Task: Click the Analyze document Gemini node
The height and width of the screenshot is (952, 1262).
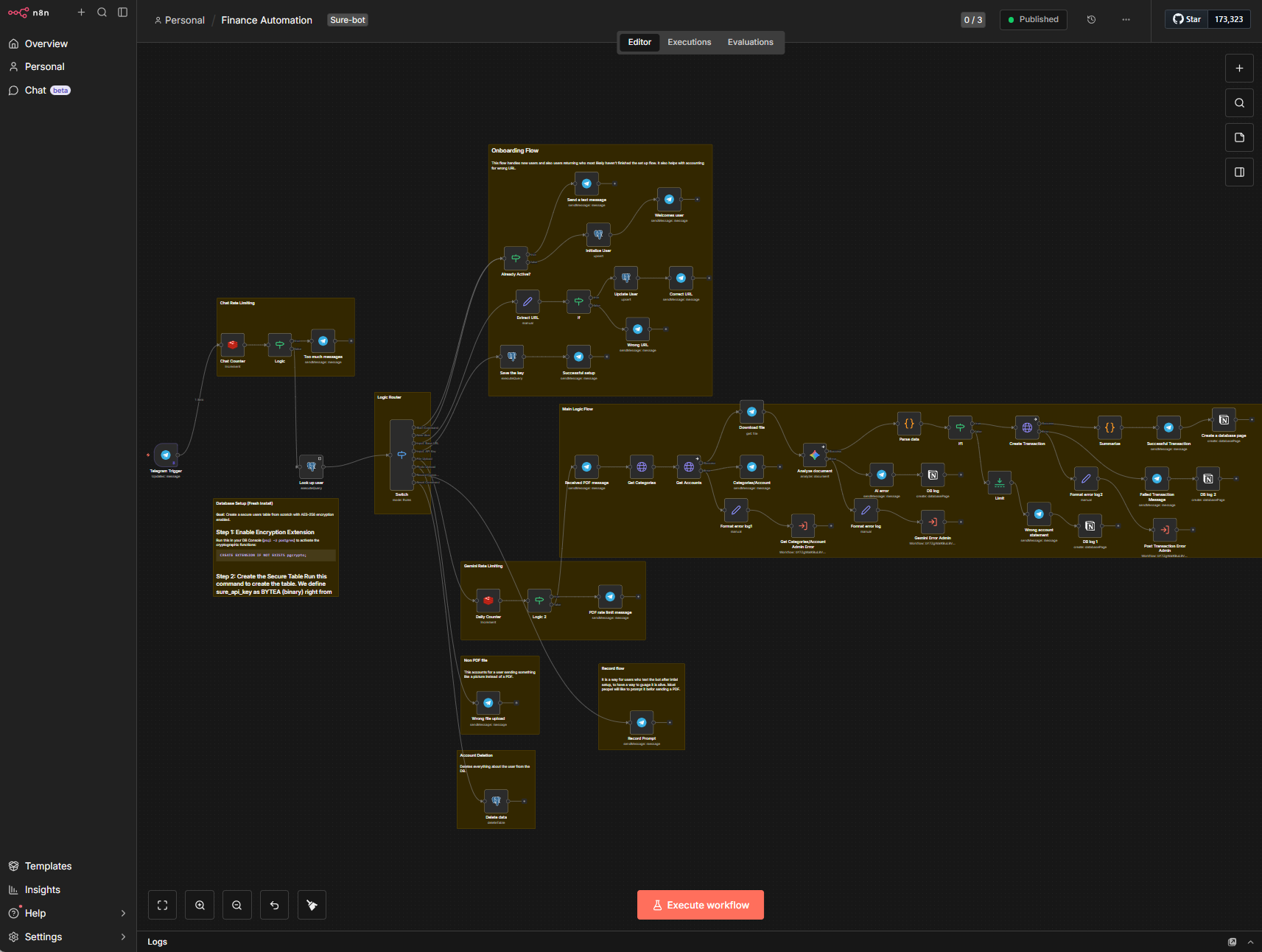Action: [x=814, y=455]
